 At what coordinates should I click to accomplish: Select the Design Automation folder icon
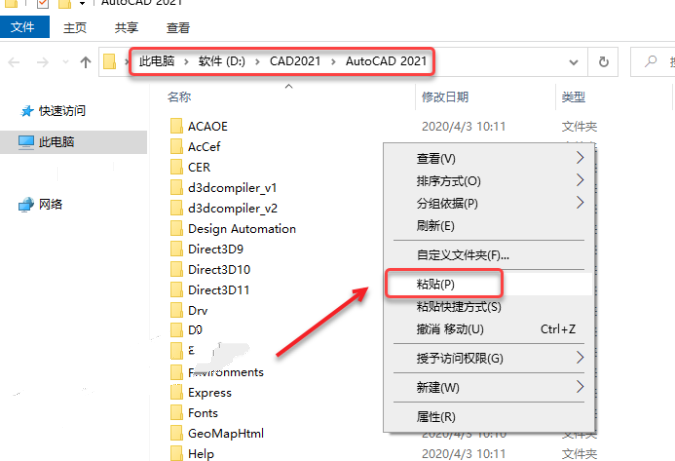(176, 229)
